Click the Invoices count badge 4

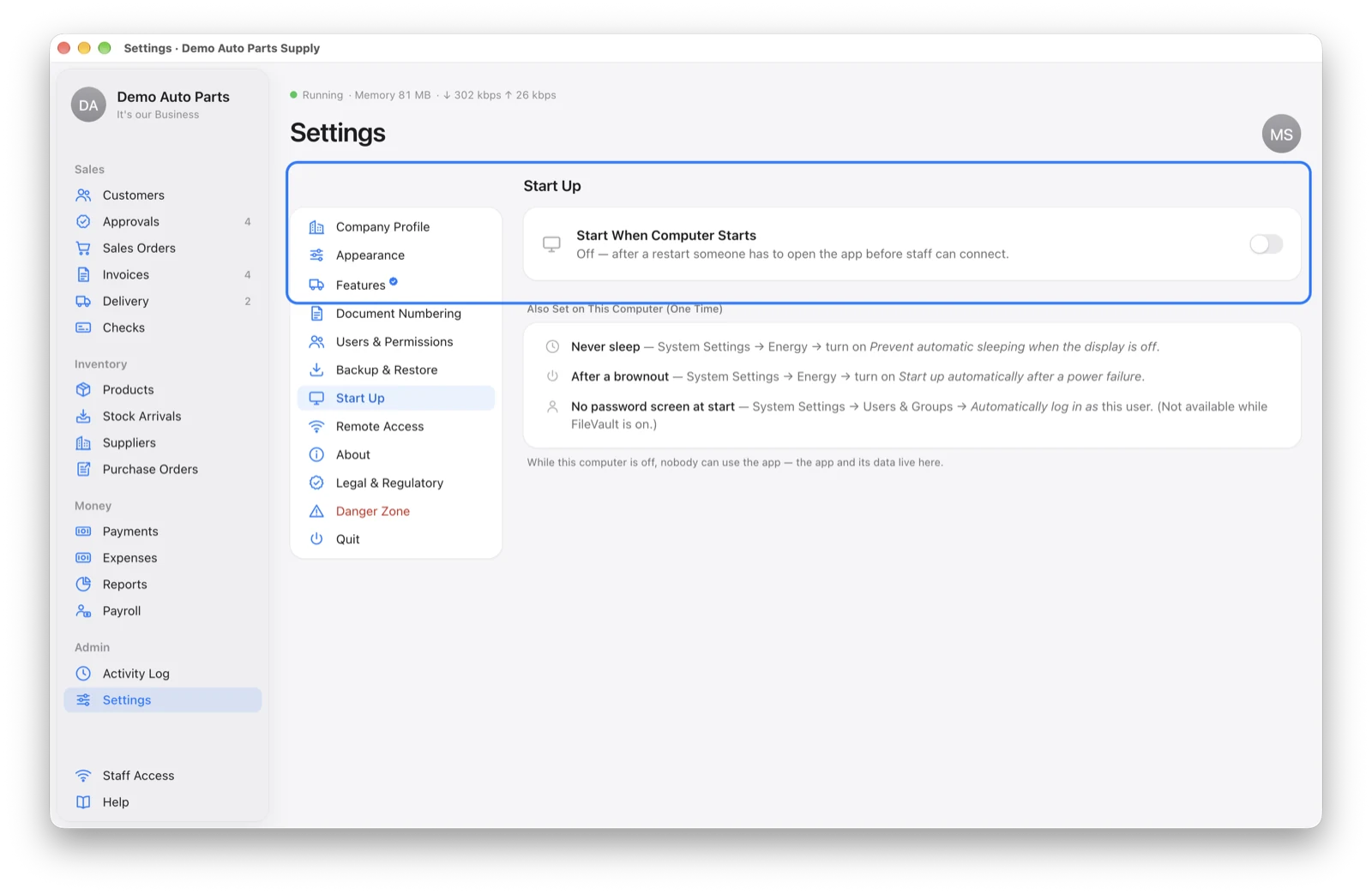click(248, 275)
